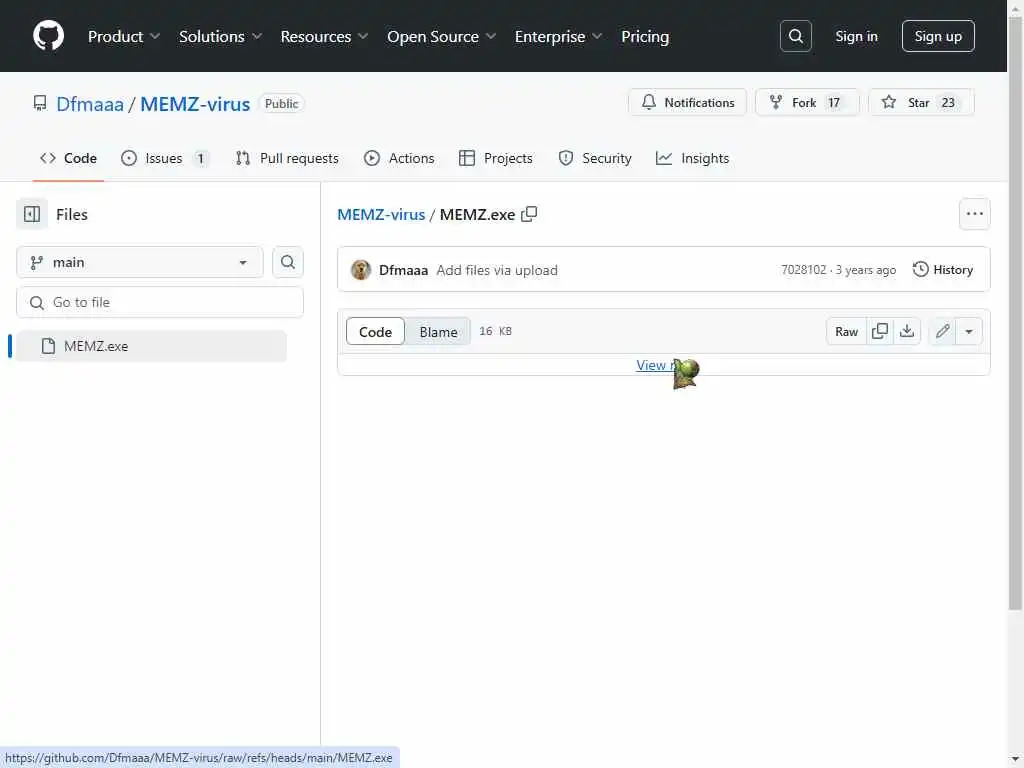Screen dimensions: 1024x768
Task: Select MEMZ.exe in the file tree
Action: [x=151, y=346]
